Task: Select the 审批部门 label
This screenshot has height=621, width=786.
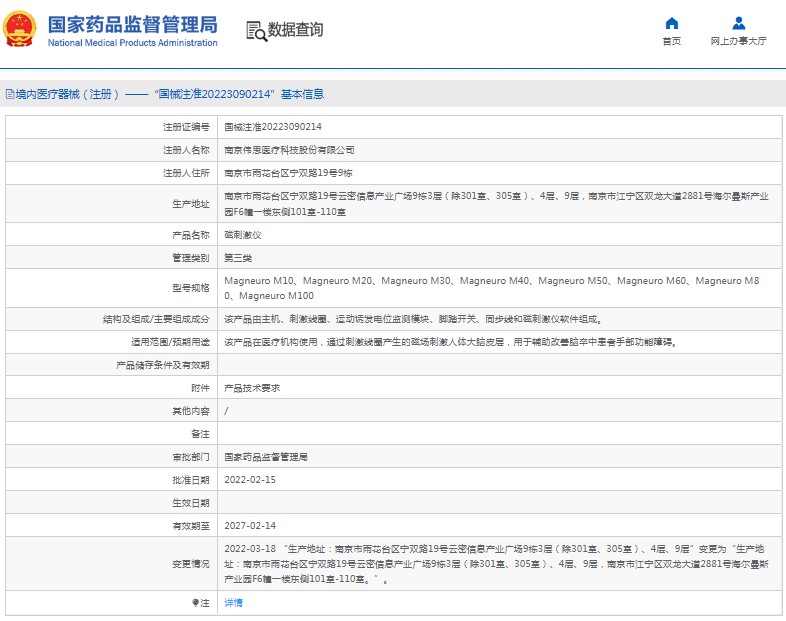Action: [190, 457]
